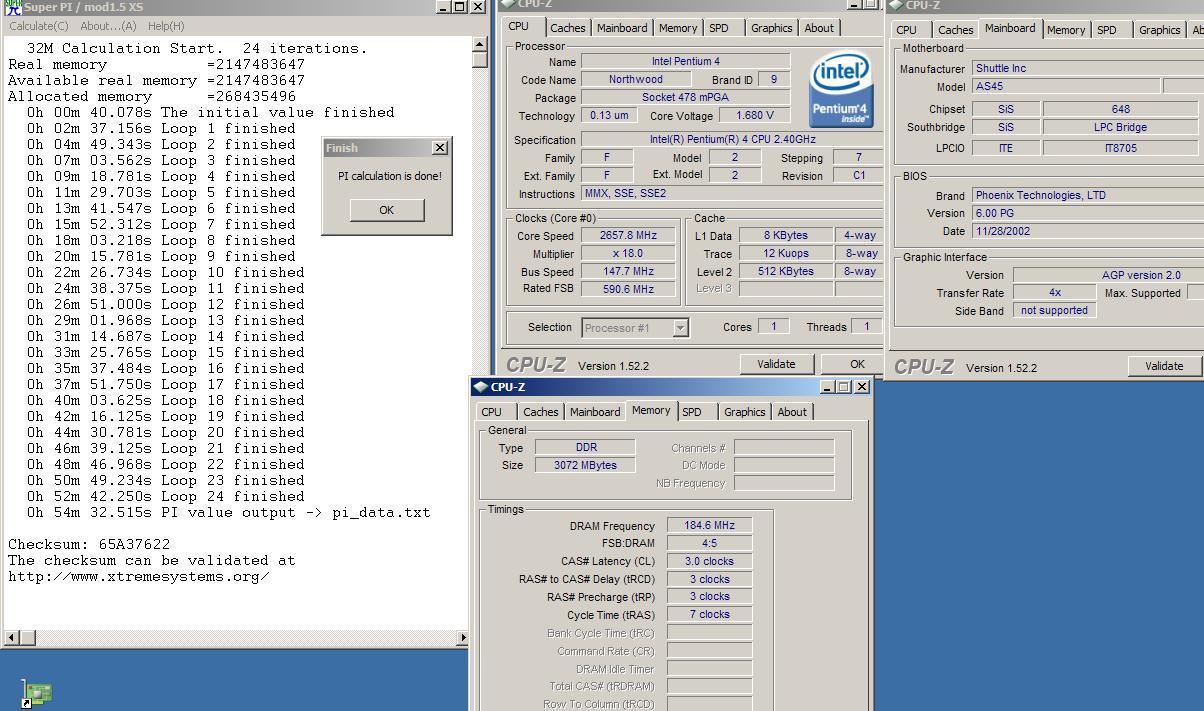This screenshot has width=1204, height=711.
Task: Click the CAS# Latency 3.0 clocks value
Action: point(709,561)
